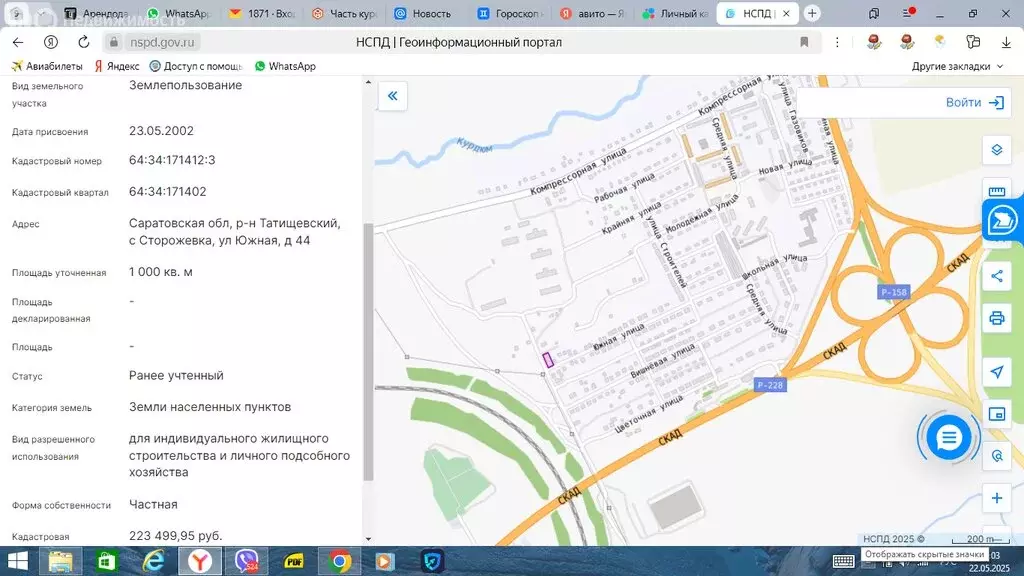Screen dimensions: 1024x576
Task: Collapse the info panel with double-chevron button
Action: point(392,96)
